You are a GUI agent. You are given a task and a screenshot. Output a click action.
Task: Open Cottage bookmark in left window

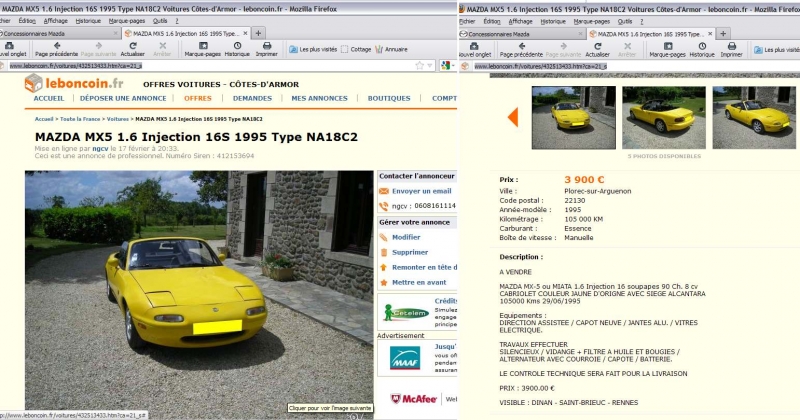pos(356,50)
